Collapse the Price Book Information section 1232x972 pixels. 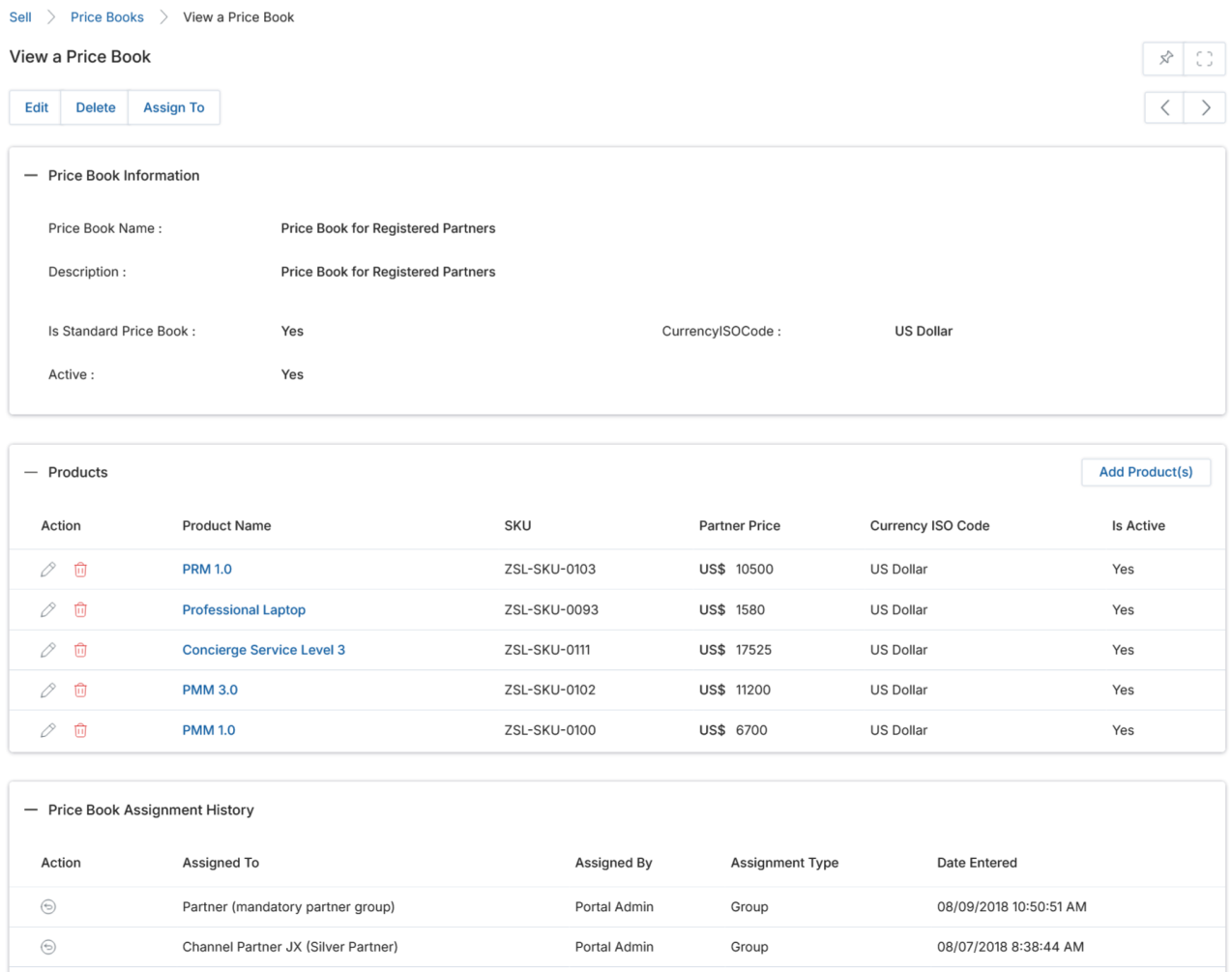[31, 175]
